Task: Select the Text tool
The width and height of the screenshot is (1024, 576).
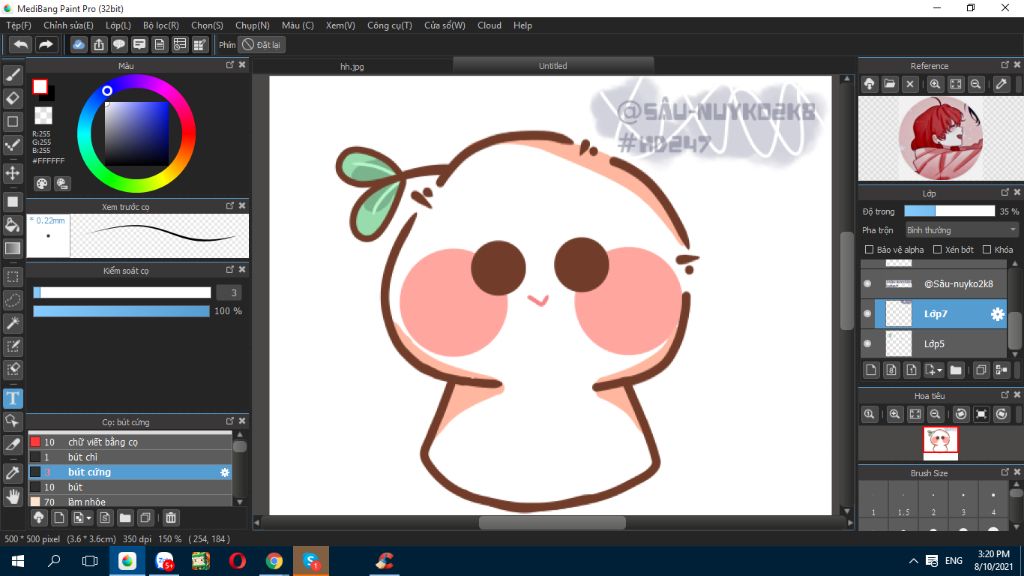Action: [x=12, y=398]
